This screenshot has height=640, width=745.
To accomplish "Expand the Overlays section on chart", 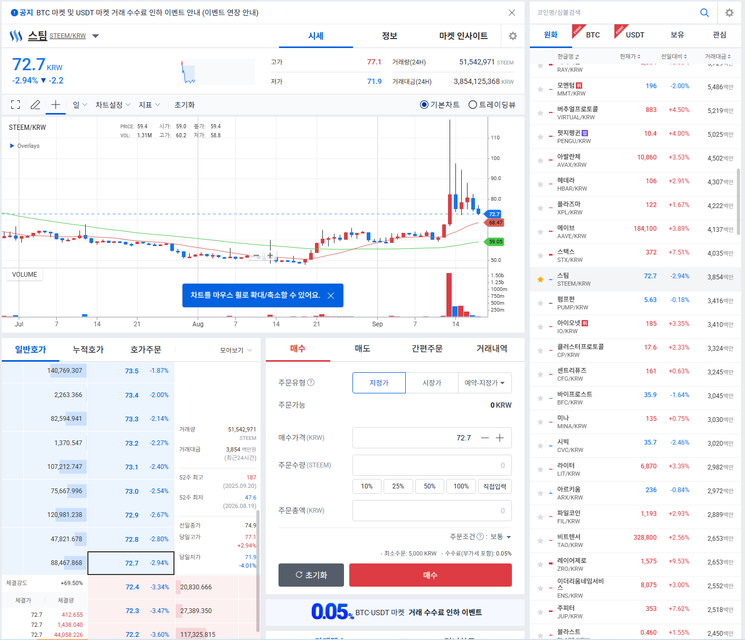I will click(25, 146).
